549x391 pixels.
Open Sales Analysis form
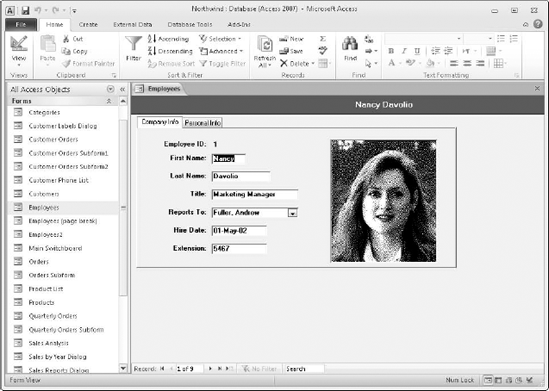pos(48,343)
